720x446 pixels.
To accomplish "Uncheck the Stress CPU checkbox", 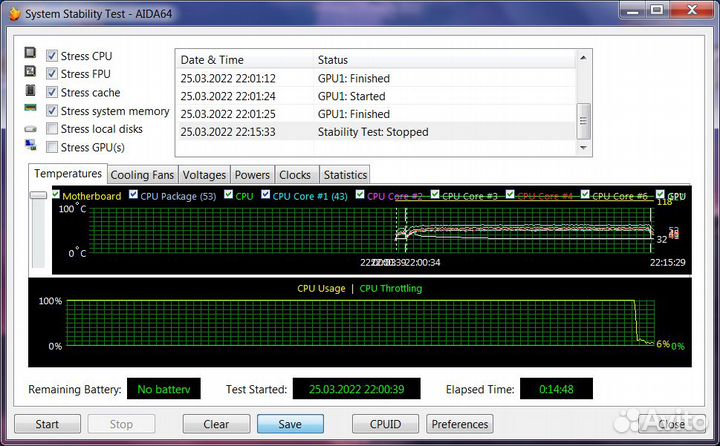I will [52, 56].
